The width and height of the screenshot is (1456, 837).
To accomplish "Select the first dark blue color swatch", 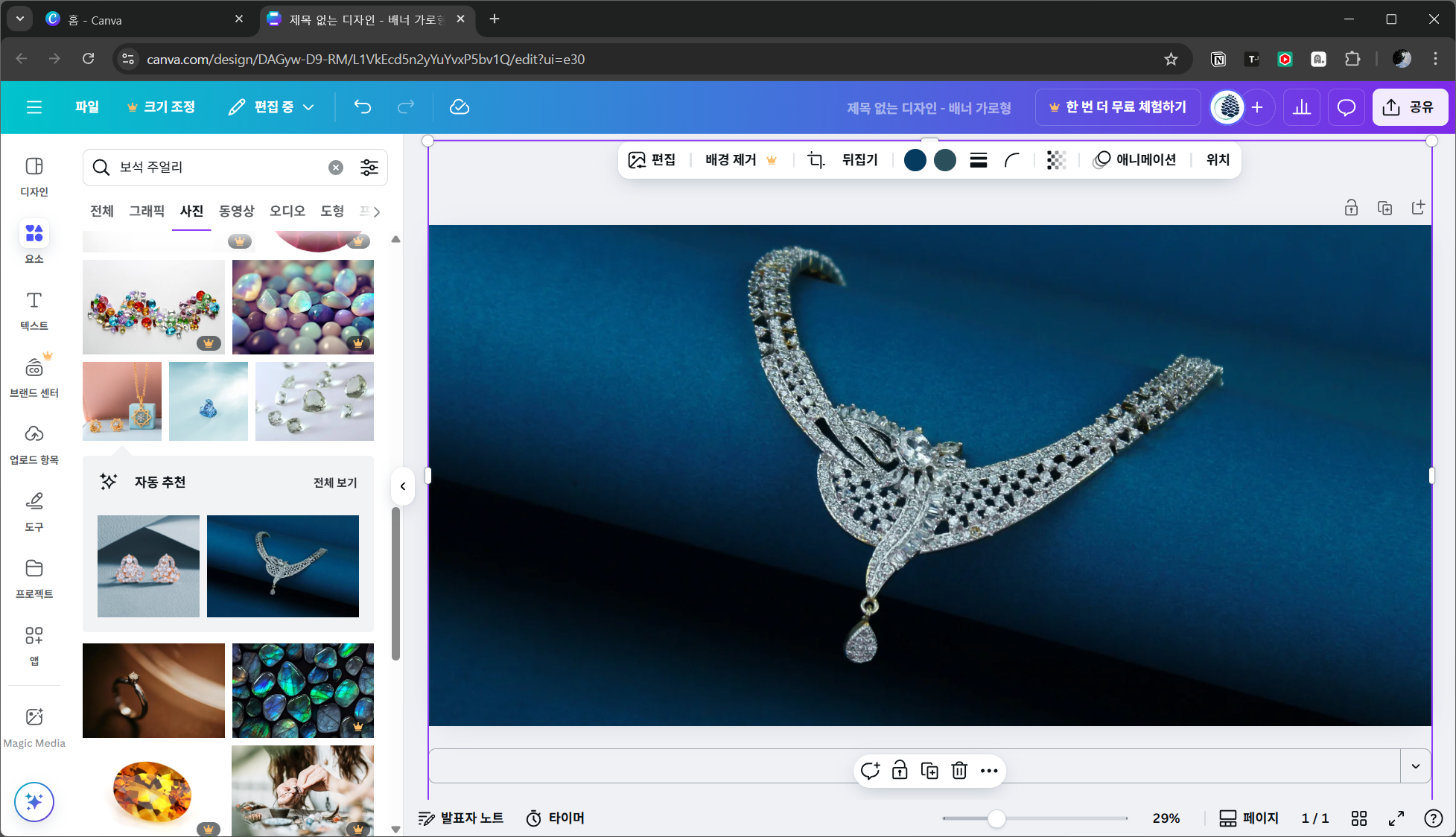I will tap(915, 160).
